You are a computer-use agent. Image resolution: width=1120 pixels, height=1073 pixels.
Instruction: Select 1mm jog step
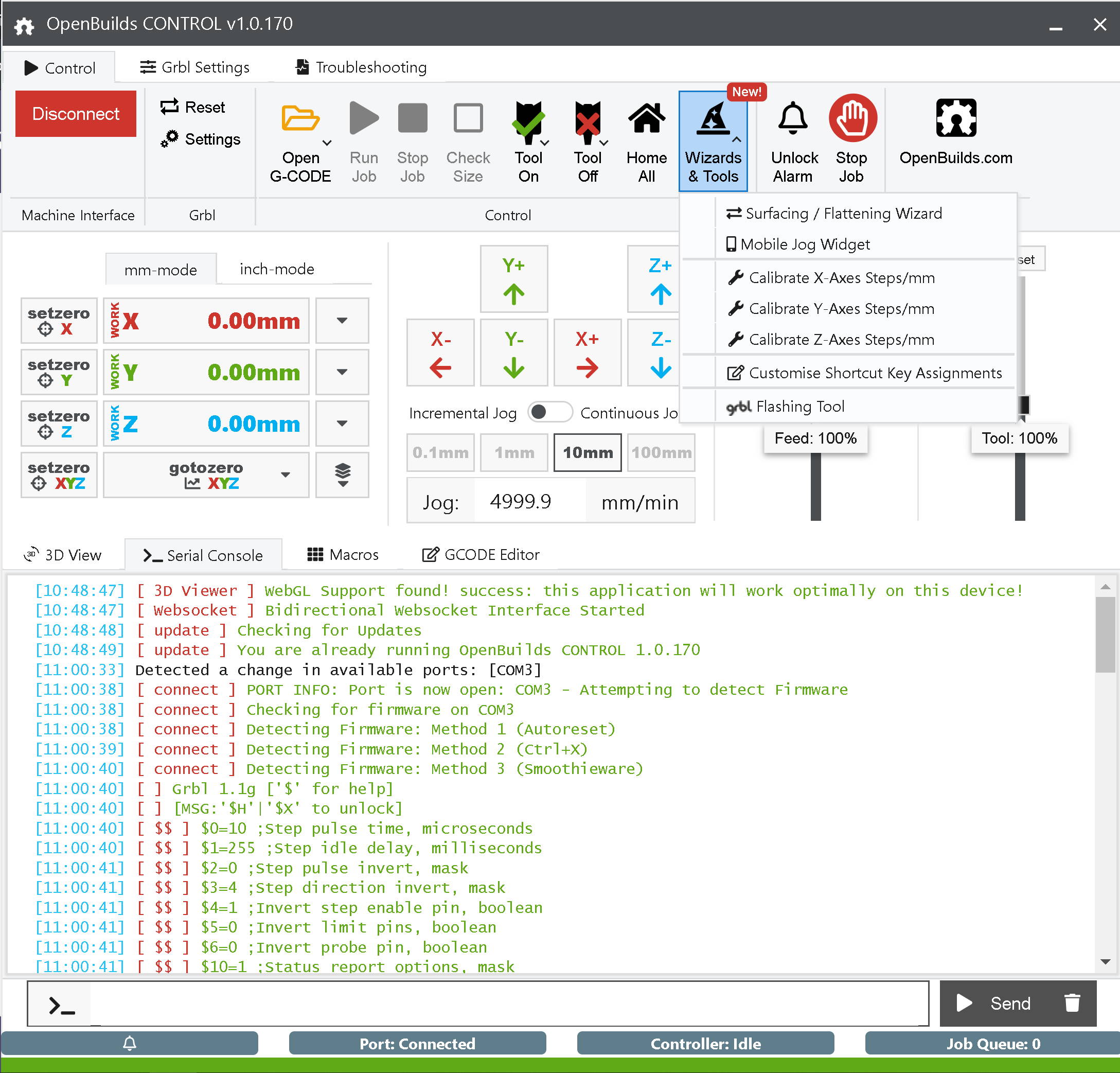(514, 452)
